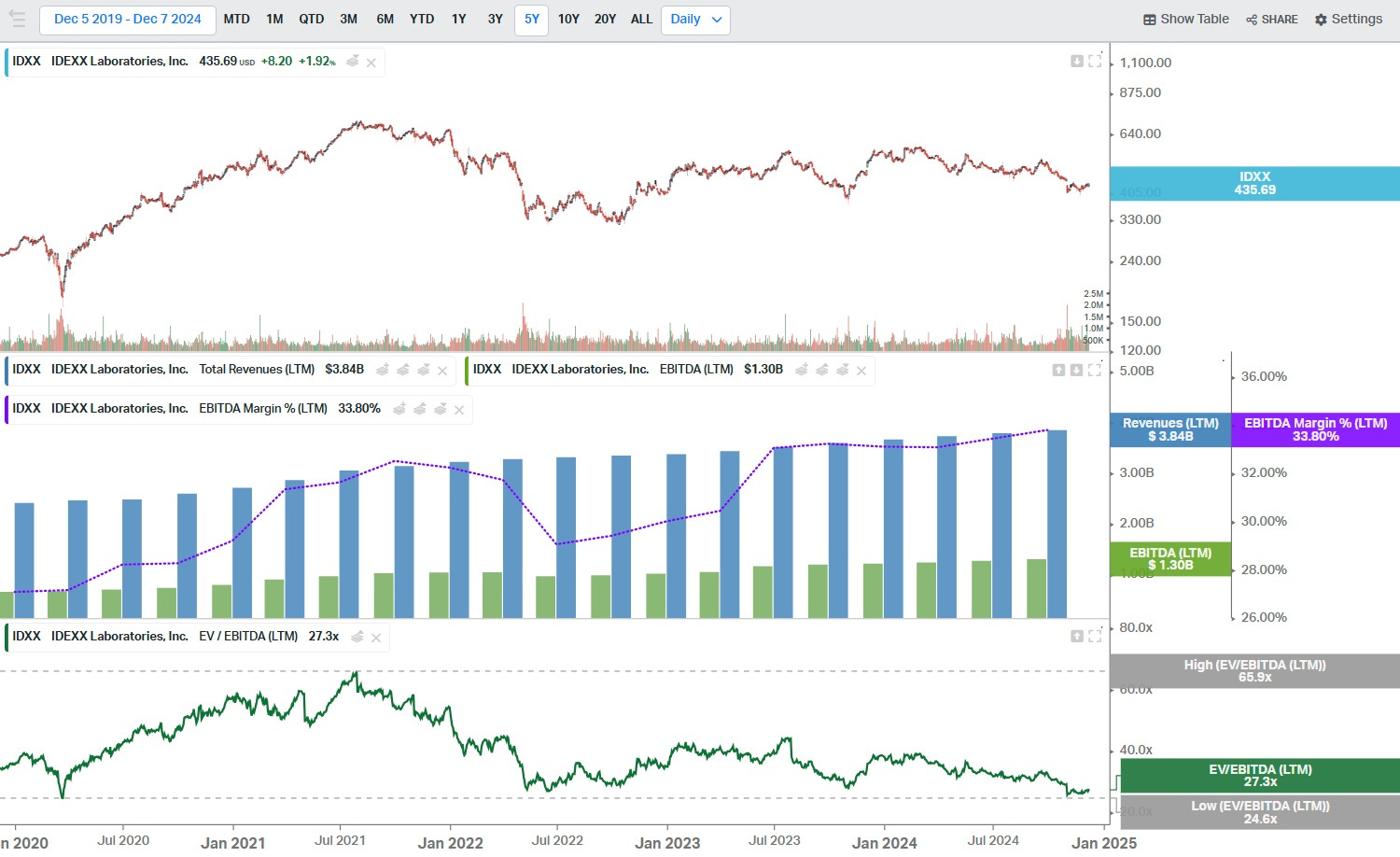Click the EBITDA (LTM) legend label text
The width and height of the screenshot is (1400, 857).
pyautogui.click(x=696, y=370)
